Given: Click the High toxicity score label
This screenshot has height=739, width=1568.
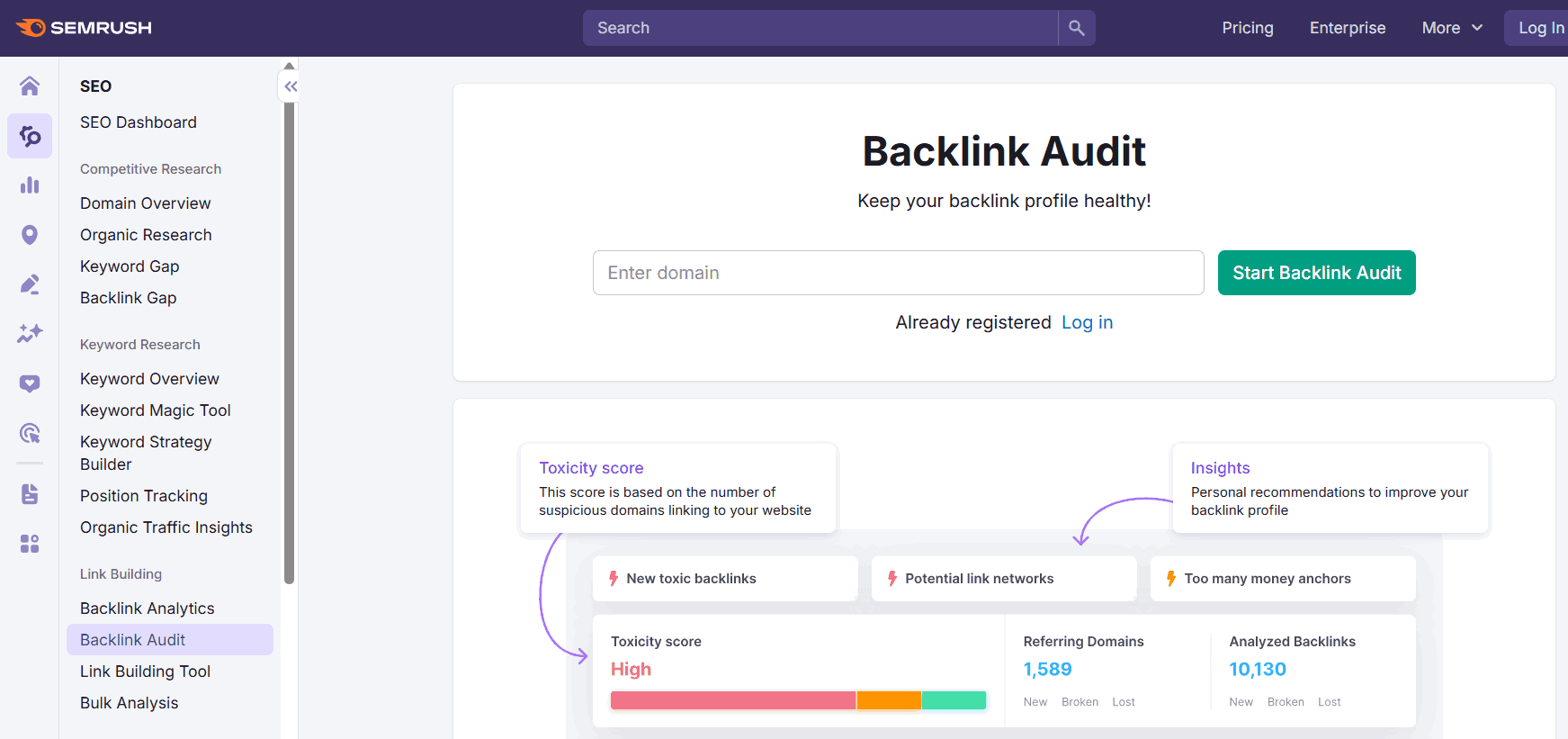Looking at the screenshot, I should [x=631, y=670].
